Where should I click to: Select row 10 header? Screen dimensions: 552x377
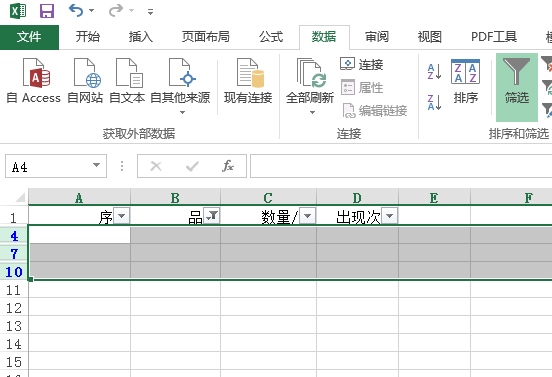tap(14, 272)
